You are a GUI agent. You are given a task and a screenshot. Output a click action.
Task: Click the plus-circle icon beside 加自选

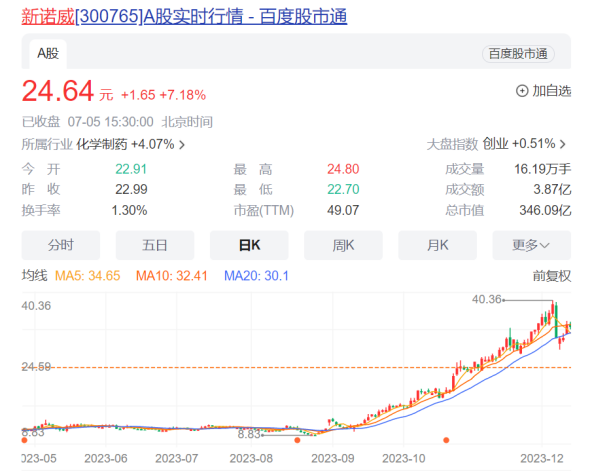[x=522, y=91]
